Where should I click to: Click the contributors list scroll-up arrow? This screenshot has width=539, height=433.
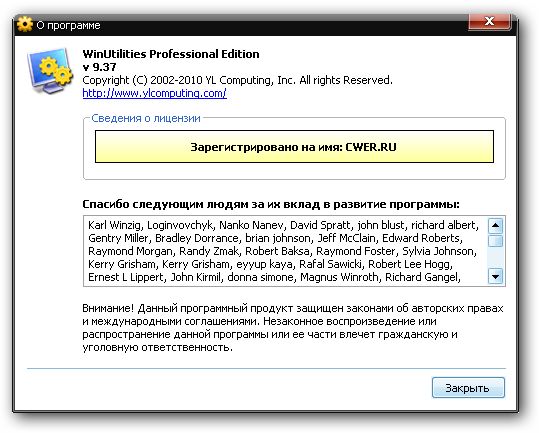pyautogui.click(x=495, y=225)
